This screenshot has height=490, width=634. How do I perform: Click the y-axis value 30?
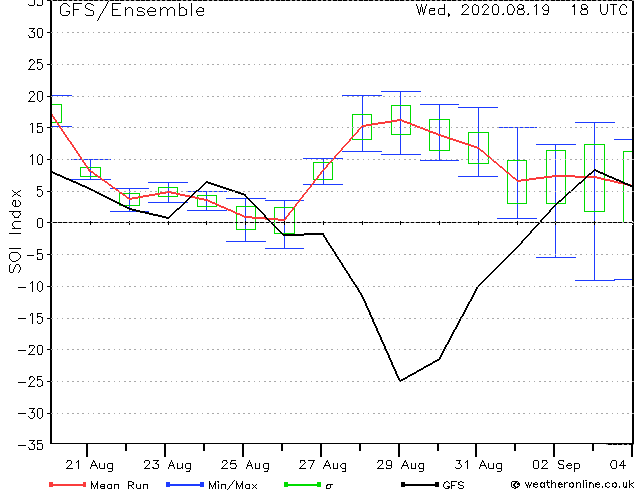tap(35, 33)
